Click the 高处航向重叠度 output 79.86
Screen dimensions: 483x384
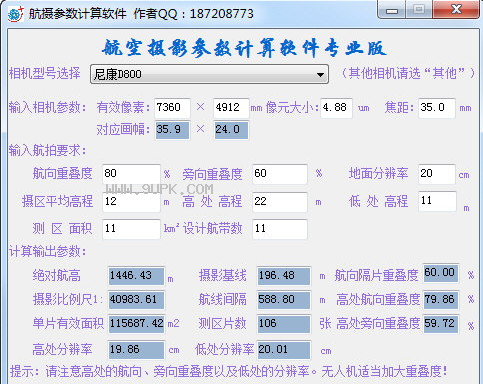click(x=441, y=300)
